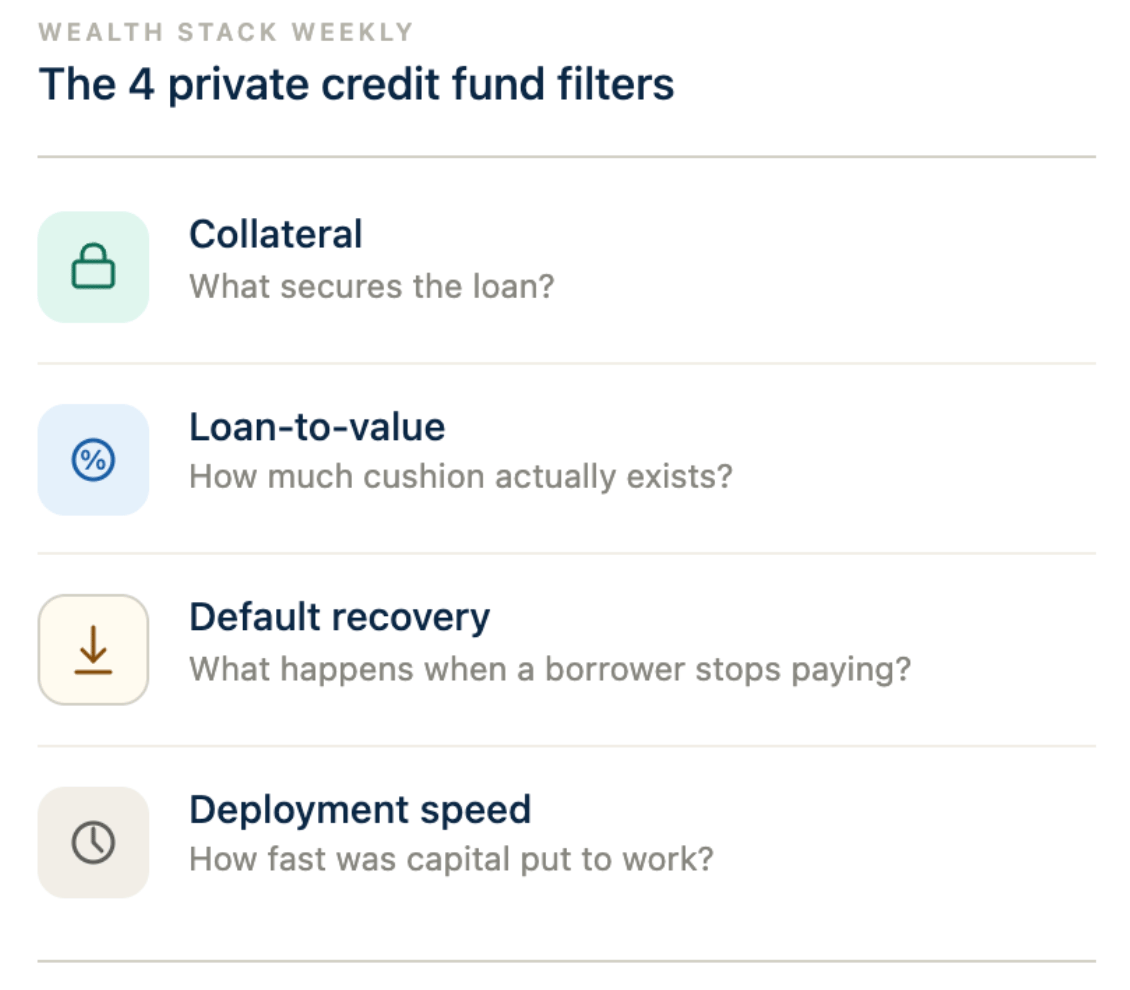Click the green lock icon for Collateral
This screenshot has width=1130, height=990.
(x=93, y=267)
